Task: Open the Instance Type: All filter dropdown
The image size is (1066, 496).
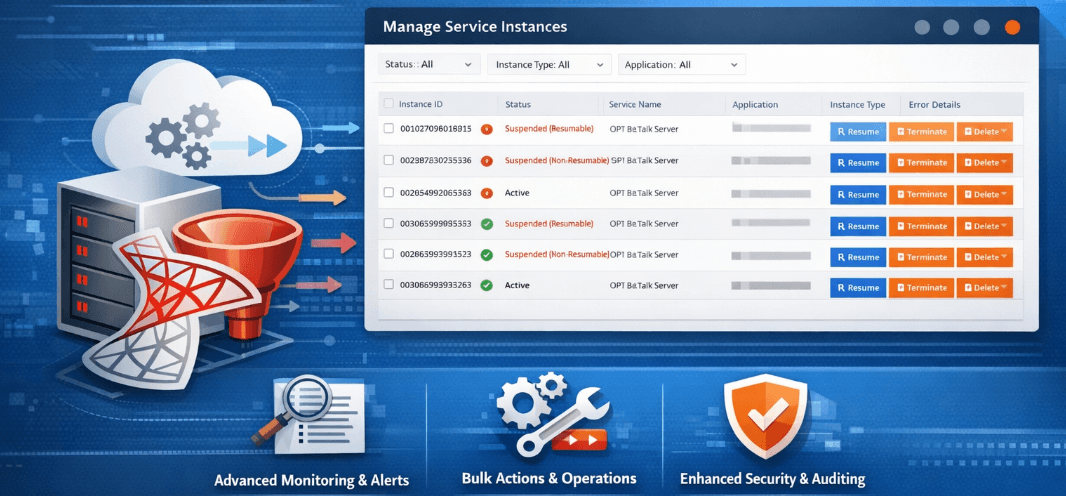Action: point(549,65)
